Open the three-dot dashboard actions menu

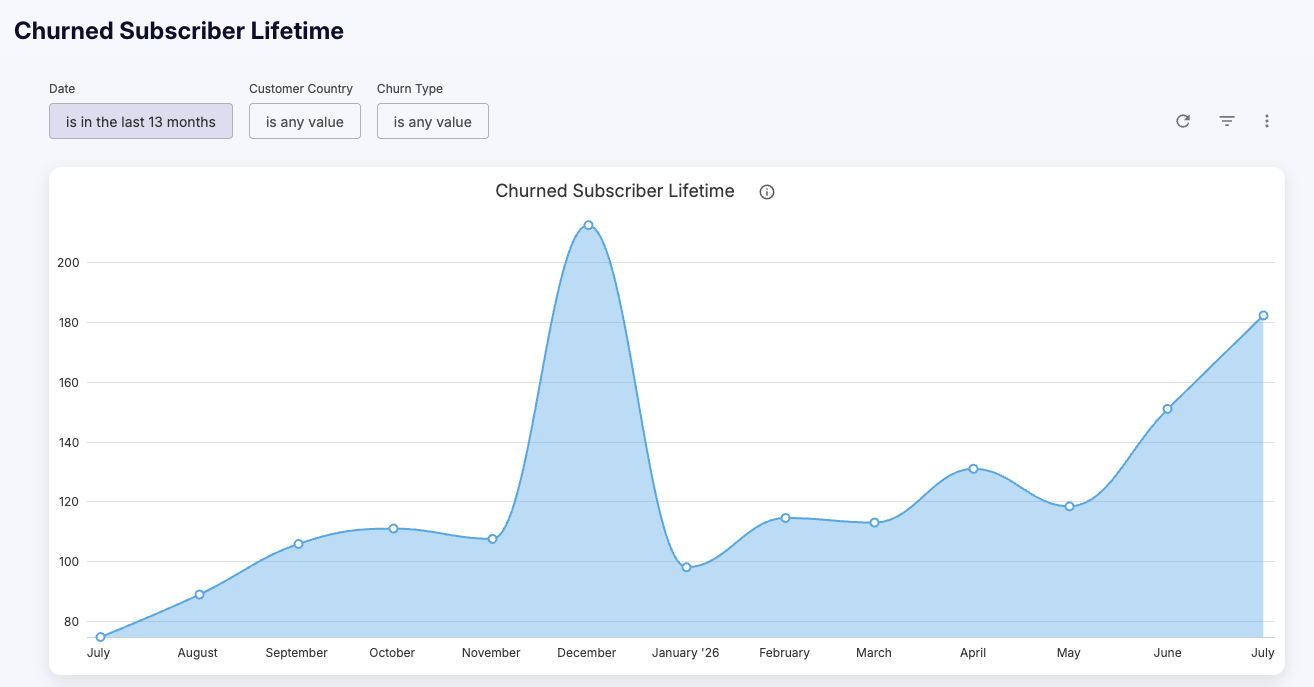(x=1267, y=121)
